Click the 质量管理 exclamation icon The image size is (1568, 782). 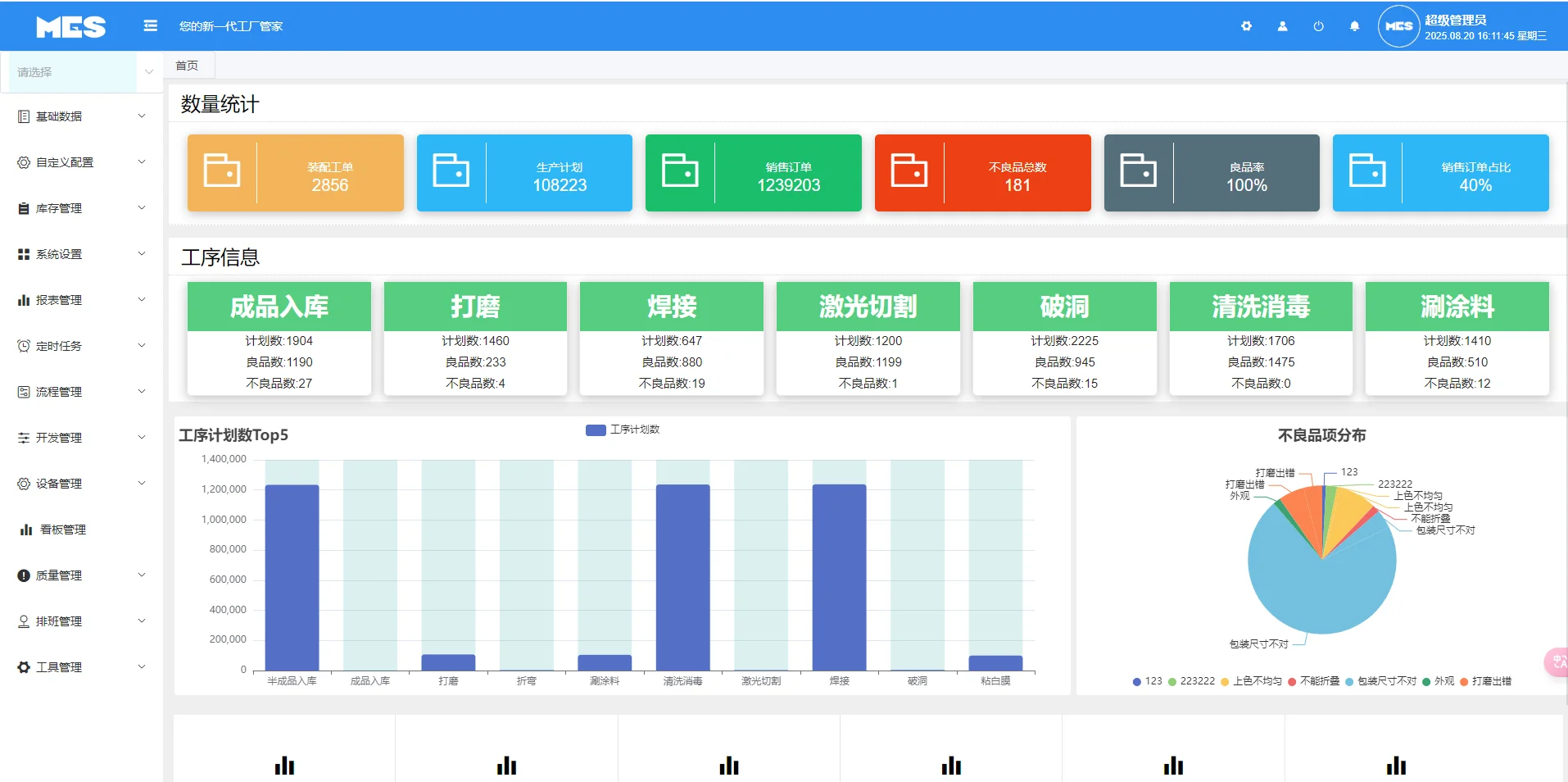coord(24,575)
